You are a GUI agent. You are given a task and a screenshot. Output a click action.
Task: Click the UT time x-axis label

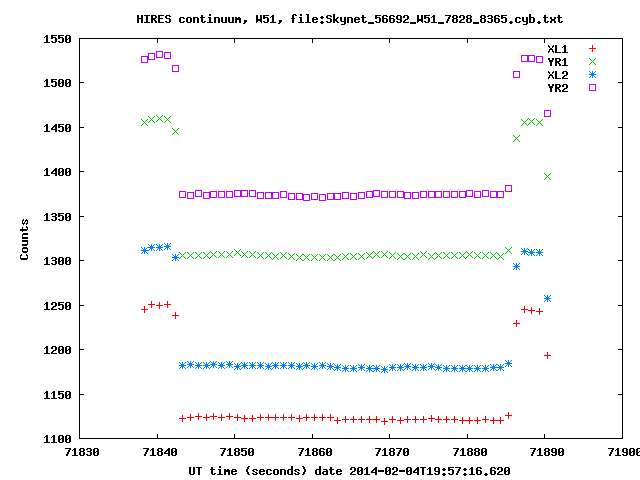pos(349,471)
